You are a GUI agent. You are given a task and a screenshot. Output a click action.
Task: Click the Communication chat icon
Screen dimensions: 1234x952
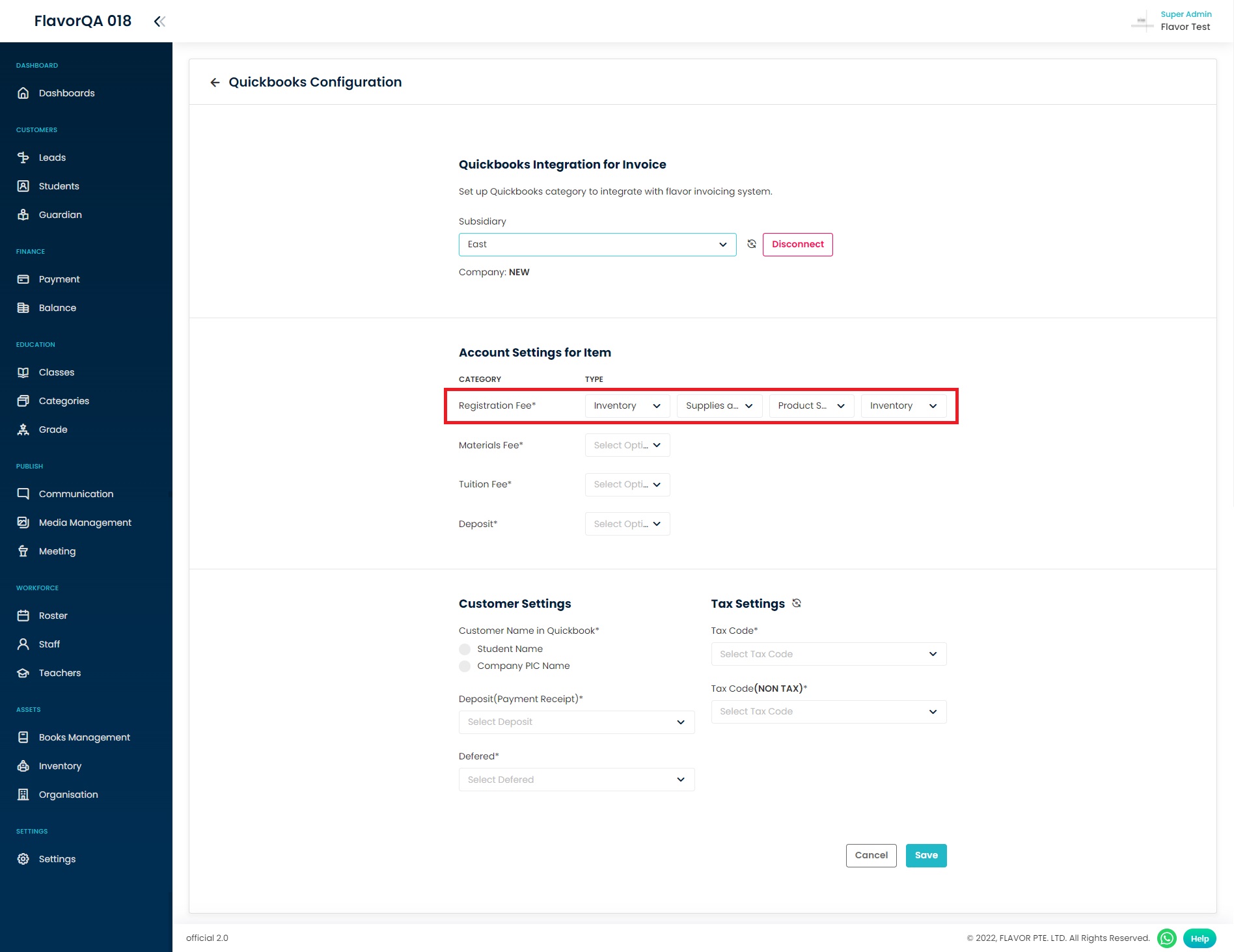click(x=23, y=494)
